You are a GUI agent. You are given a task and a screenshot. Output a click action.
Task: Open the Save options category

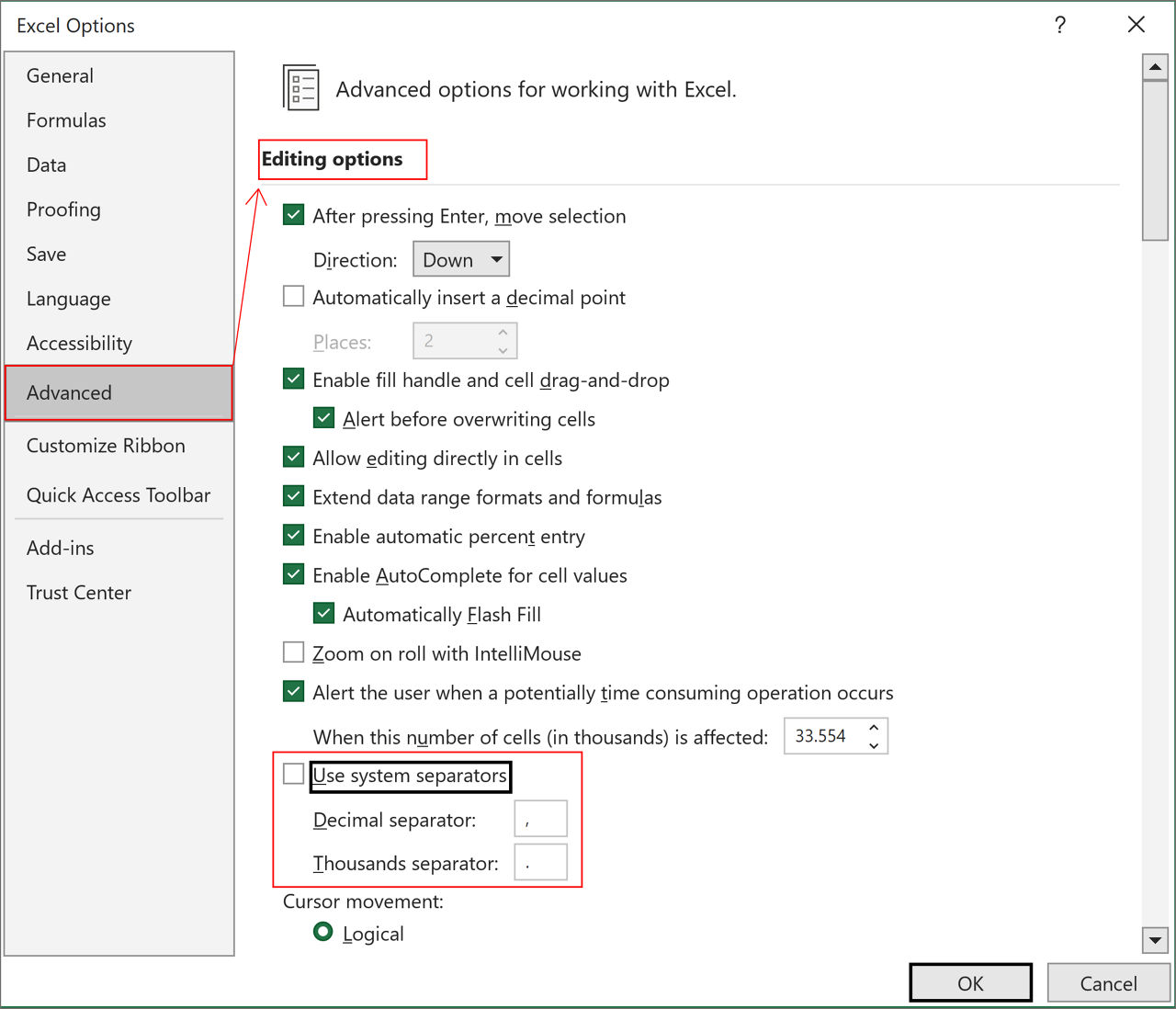point(46,255)
